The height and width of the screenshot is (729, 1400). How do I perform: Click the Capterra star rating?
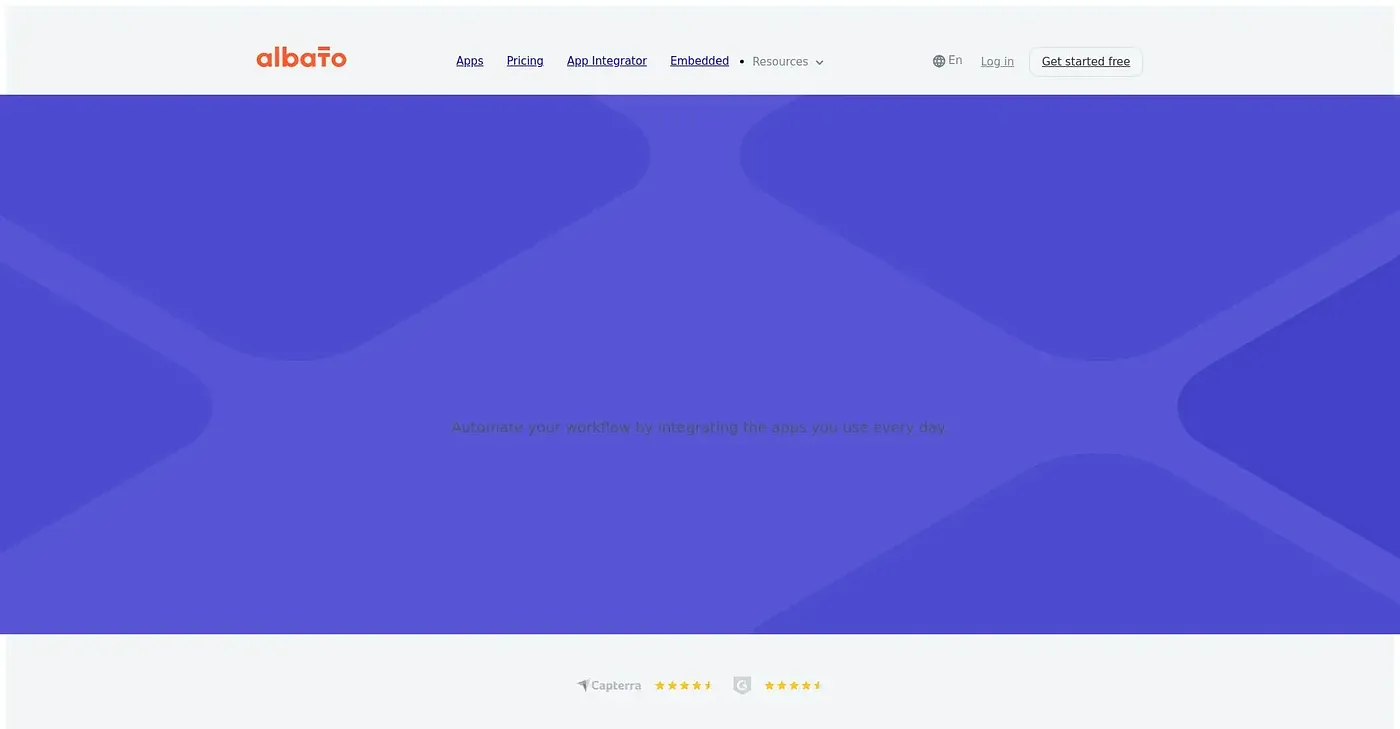click(x=684, y=686)
